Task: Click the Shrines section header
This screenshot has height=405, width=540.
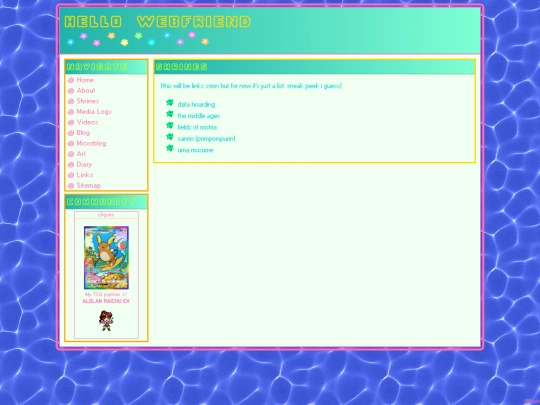Action: click(x=314, y=67)
